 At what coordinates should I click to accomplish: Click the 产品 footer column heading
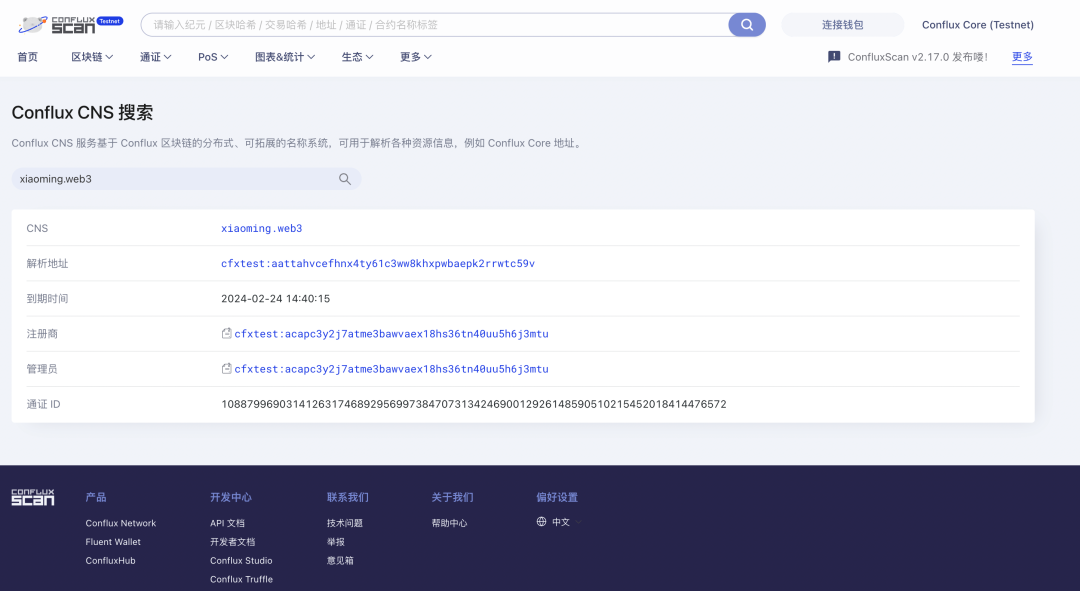(96, 497)
